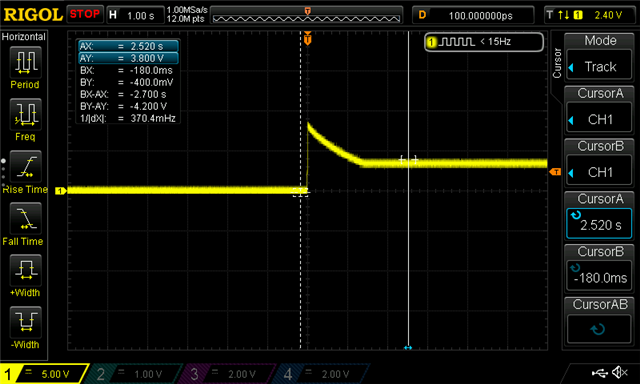Toggle channel 2 at 1.00 V

click(135, 374)
